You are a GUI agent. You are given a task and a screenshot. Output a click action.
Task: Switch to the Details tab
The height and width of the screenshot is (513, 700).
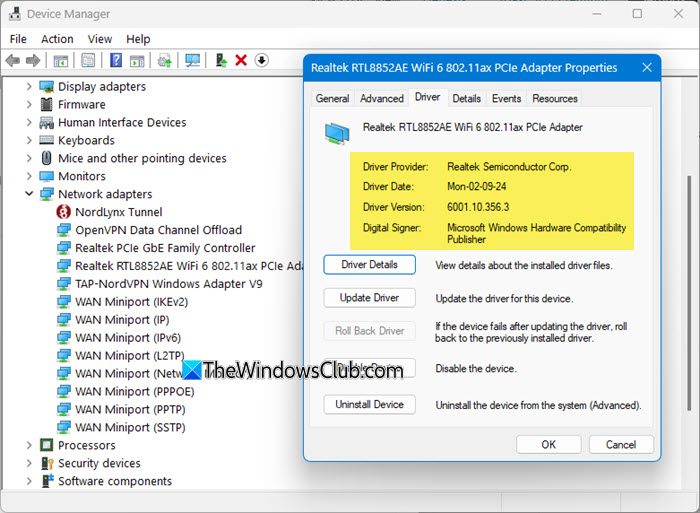(x=467, y=99)
